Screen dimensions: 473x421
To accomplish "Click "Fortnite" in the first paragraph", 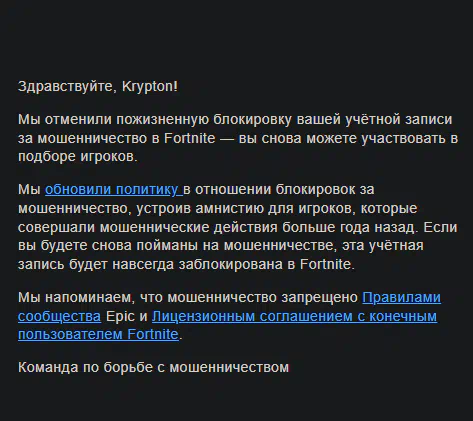I will tap(190, 138).
